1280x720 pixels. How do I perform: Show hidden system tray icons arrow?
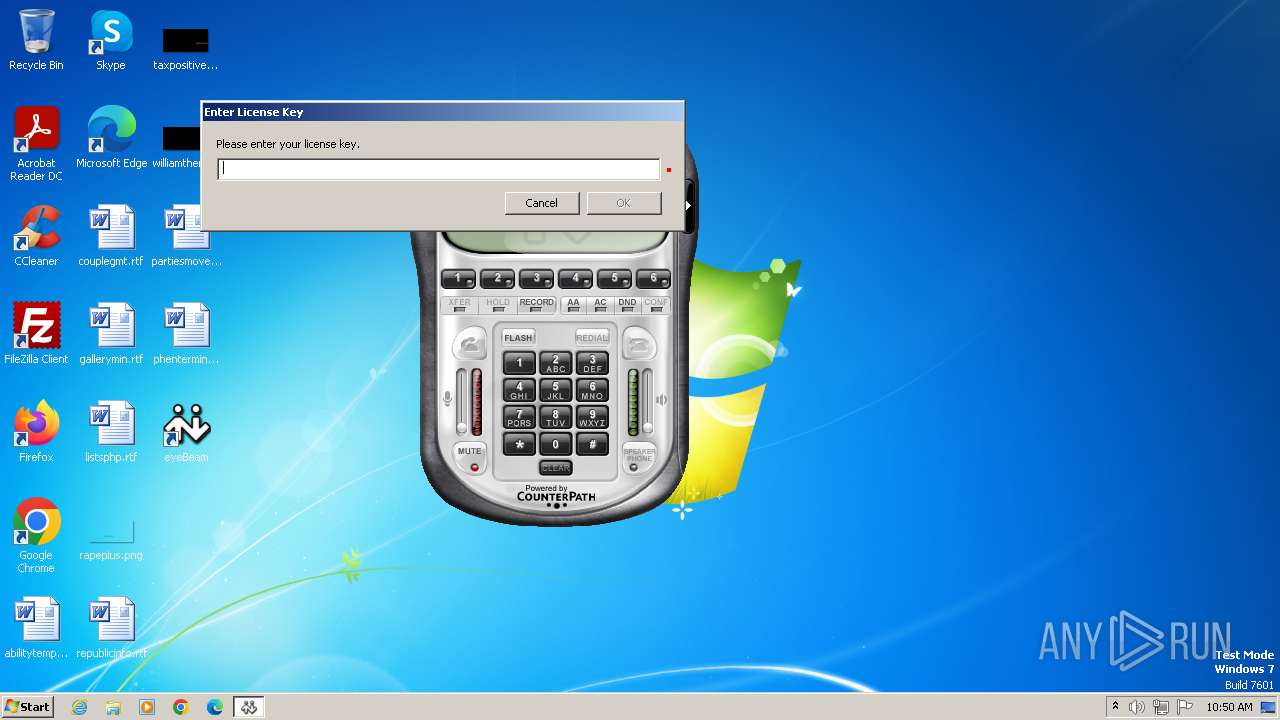[1115, 706]
